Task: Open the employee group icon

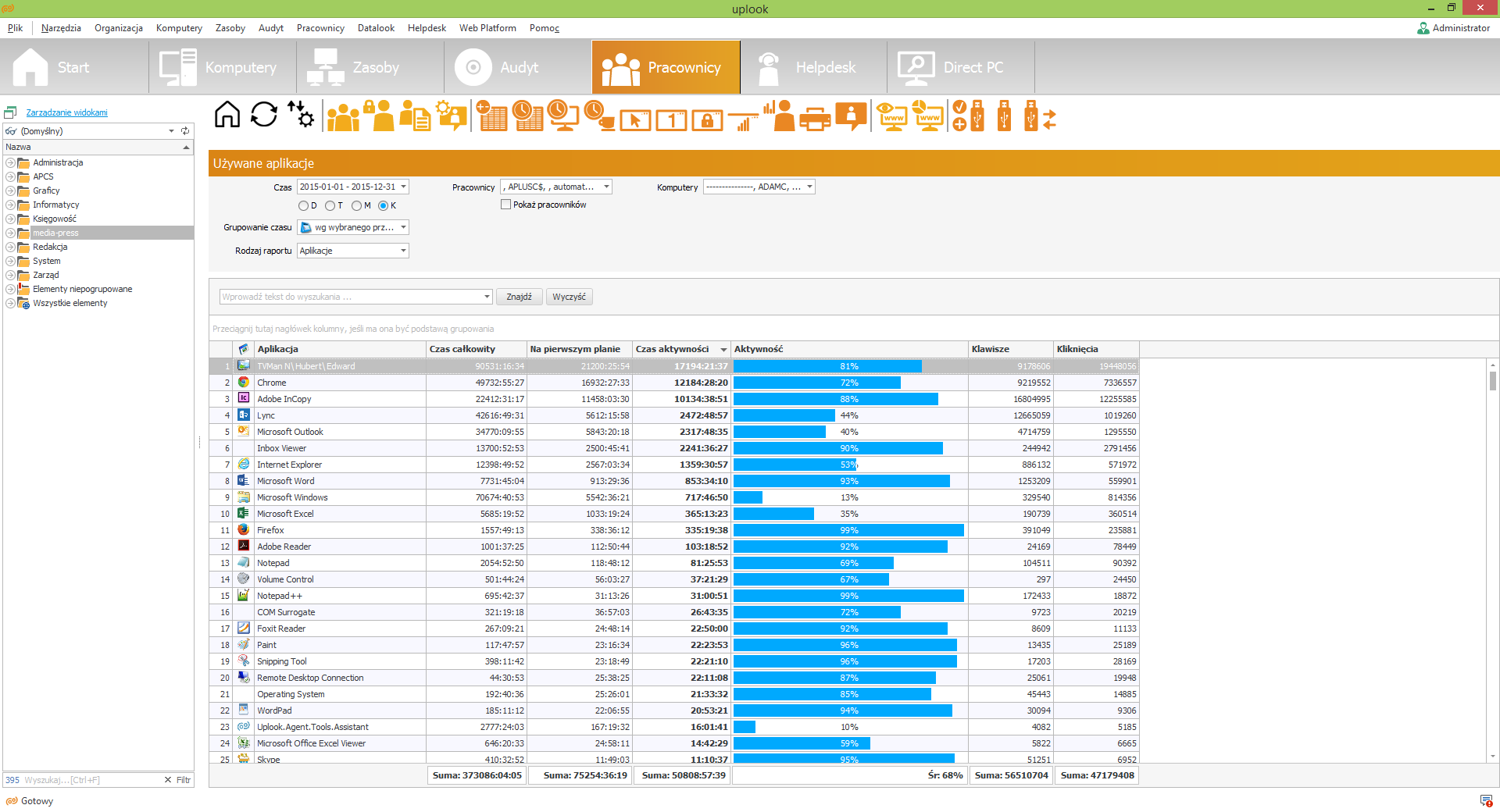Action: pos(343,116)
